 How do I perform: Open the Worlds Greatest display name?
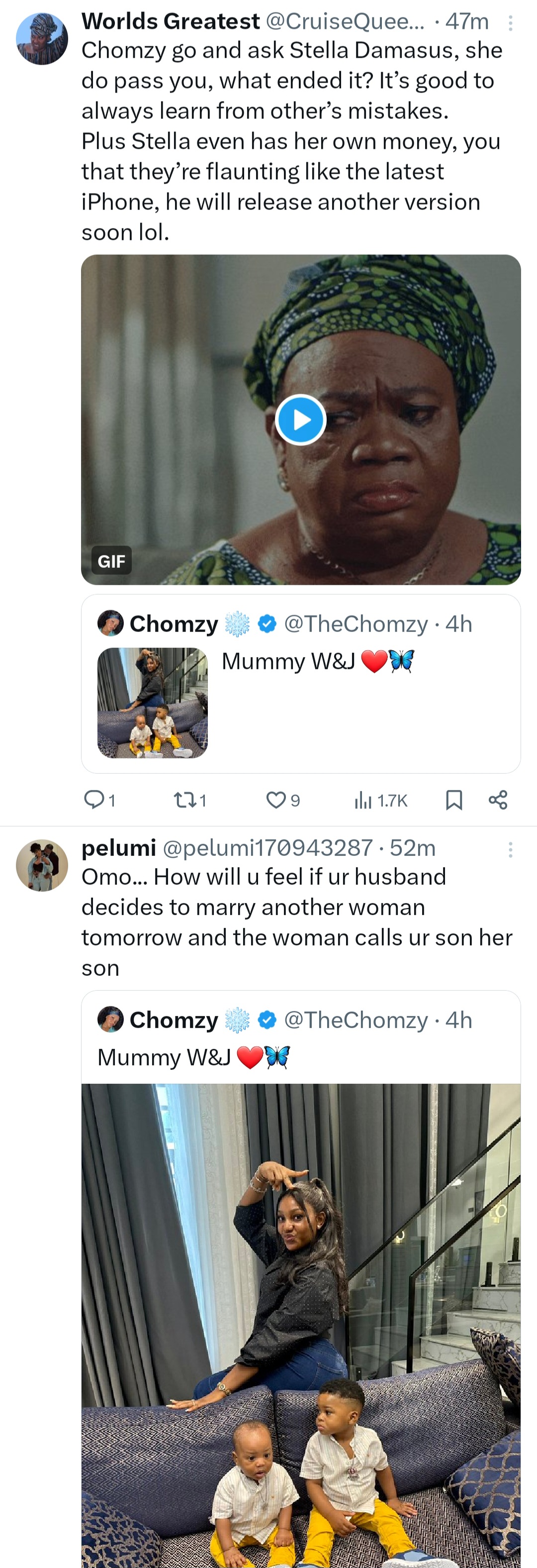170,21
